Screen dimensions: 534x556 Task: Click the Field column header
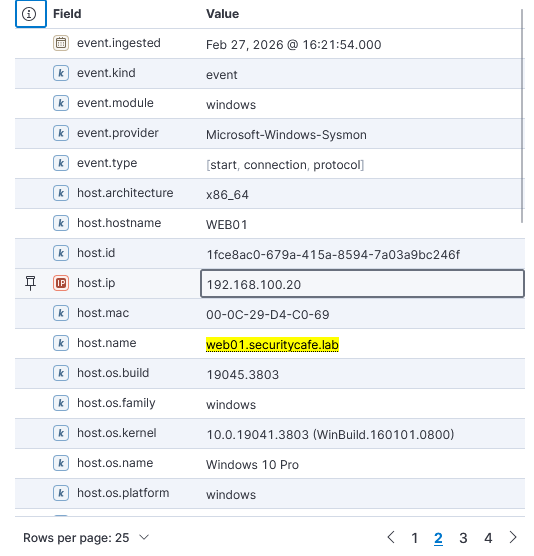tap(67, 14)
